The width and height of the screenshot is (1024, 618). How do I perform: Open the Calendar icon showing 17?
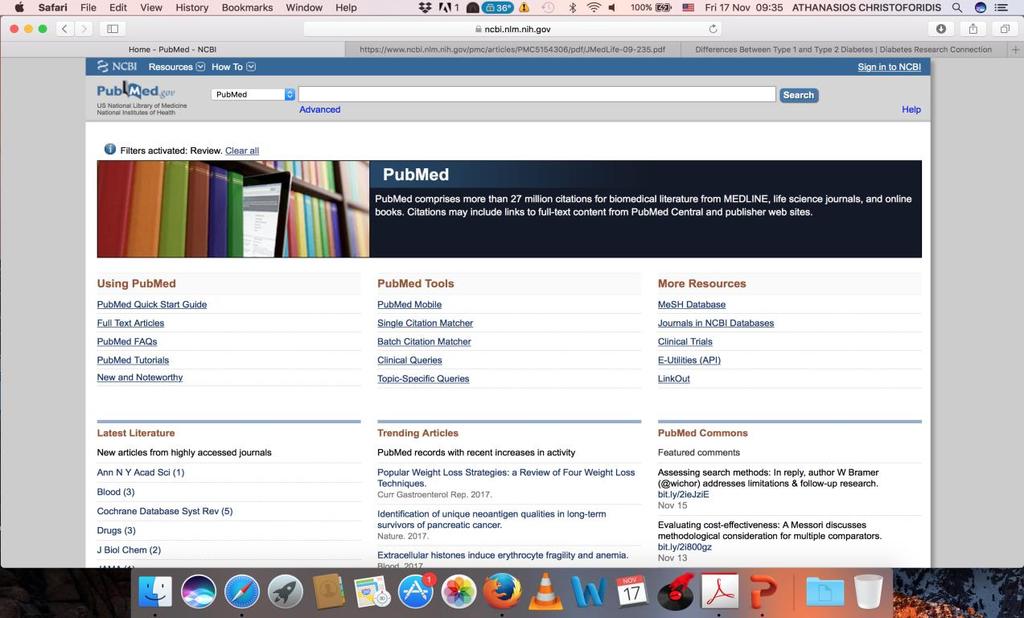click(x=632, y=592)
